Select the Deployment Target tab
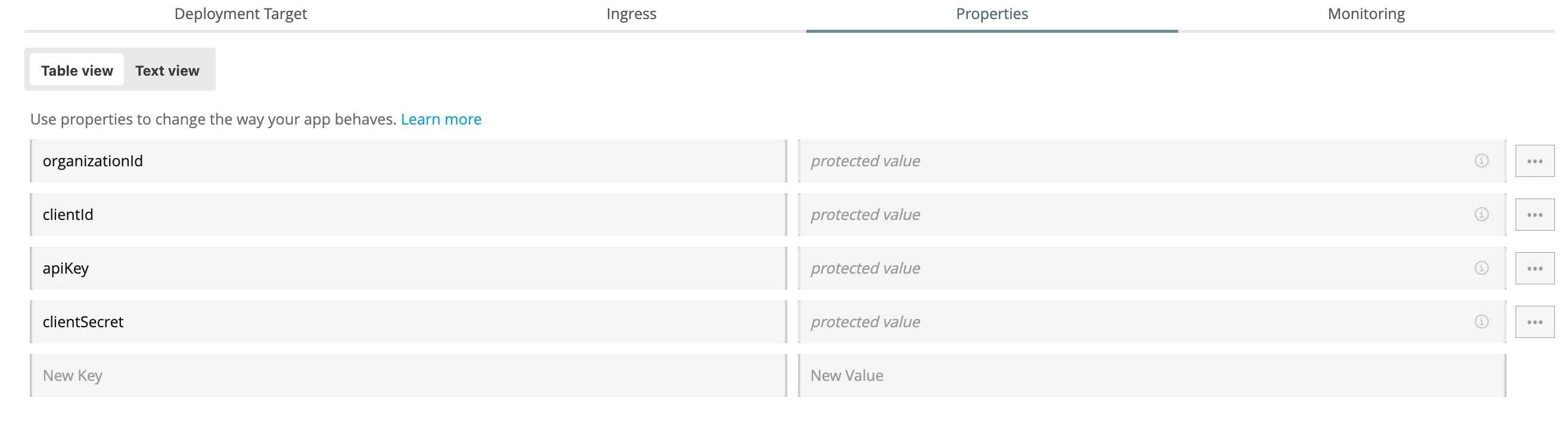This screenshot has width=1568, height=422. [x=241, y=13]
